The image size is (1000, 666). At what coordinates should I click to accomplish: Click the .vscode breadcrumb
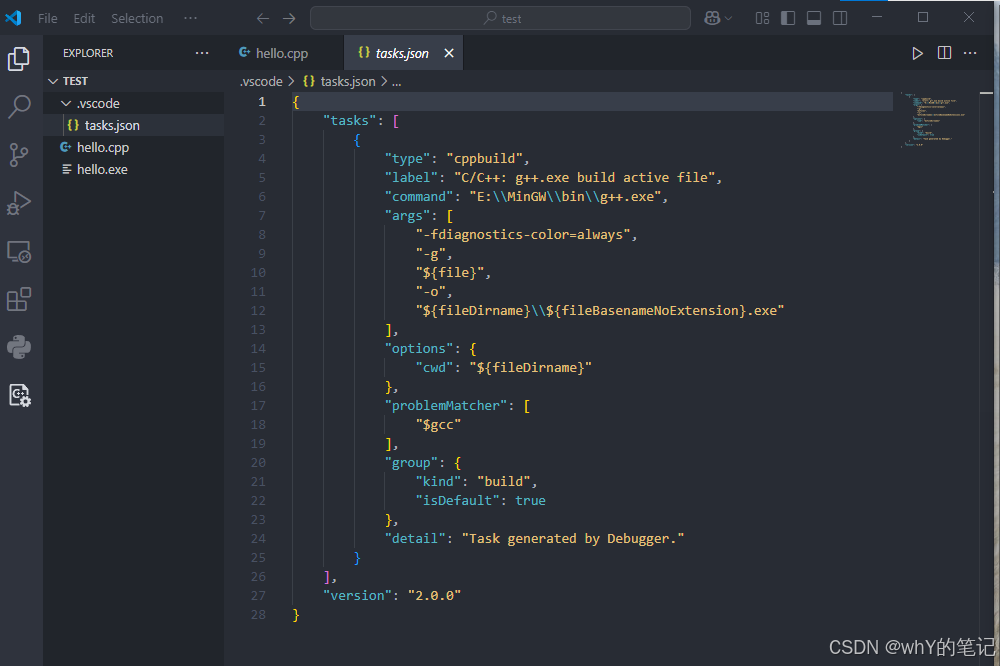point(261,82)
